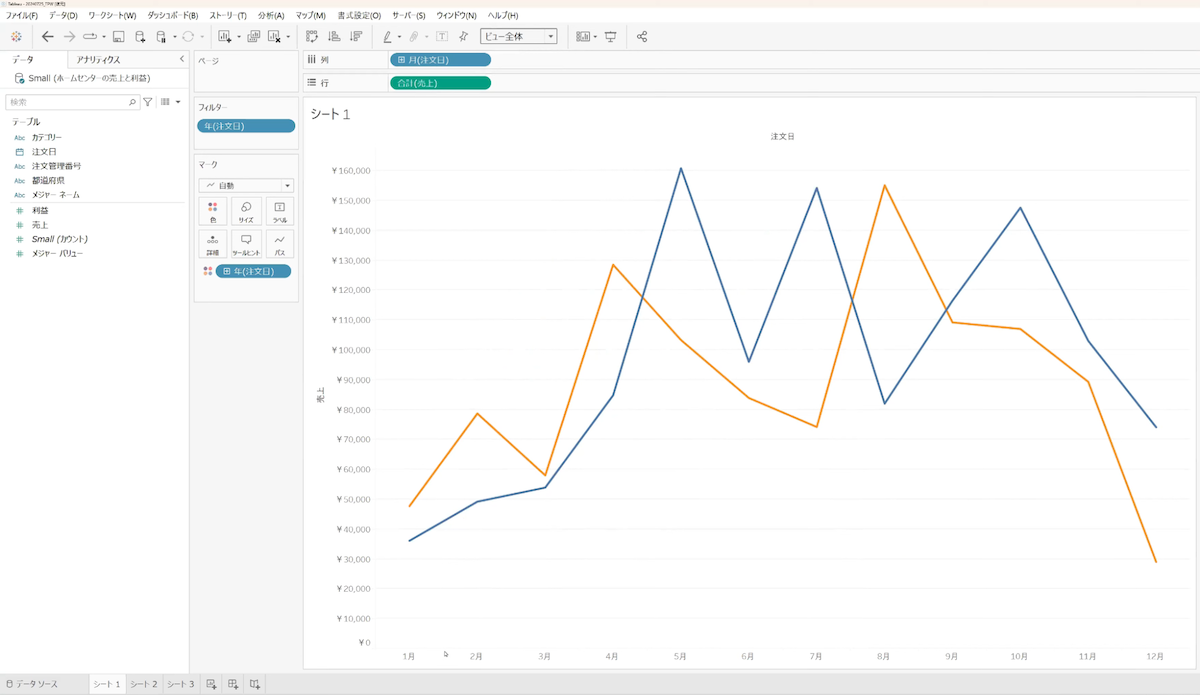This screenshot has height=695, width=1200.
Task: Click the save icon in toolbar
Action: [x=118, y=36]
